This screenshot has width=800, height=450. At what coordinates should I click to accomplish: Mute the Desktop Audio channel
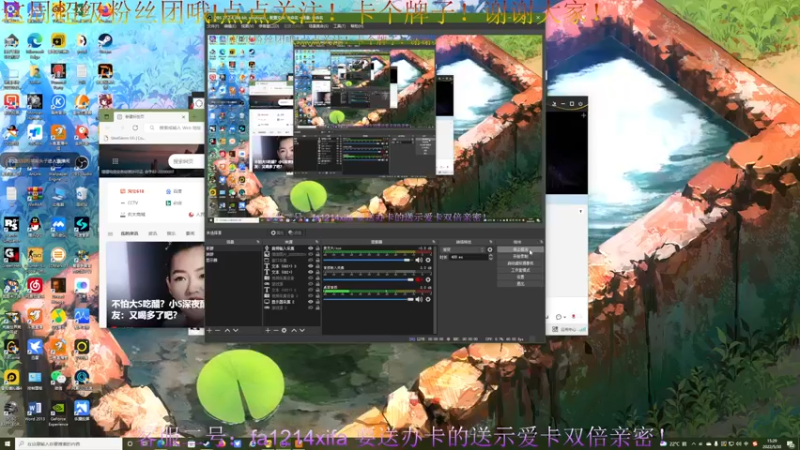coord(419,299)
